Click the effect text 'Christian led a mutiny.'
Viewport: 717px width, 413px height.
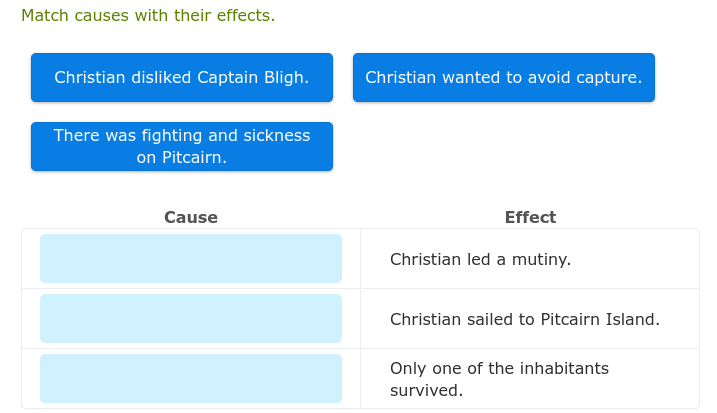click(x=480, y=259)
